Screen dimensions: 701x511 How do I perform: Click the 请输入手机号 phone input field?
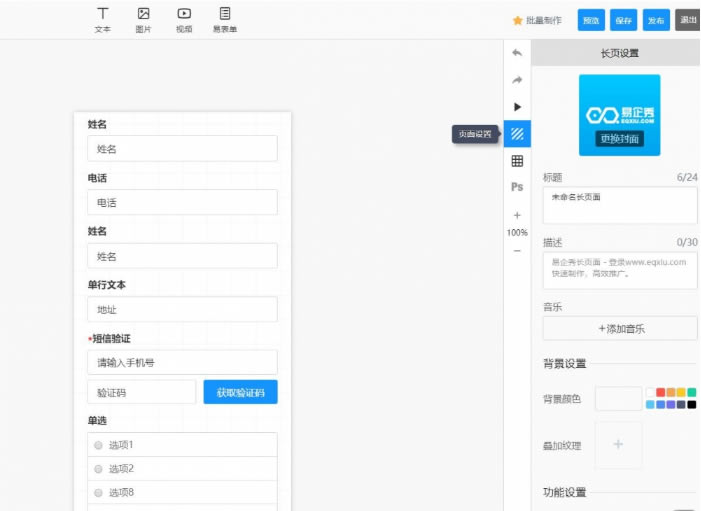pos(182,362)
